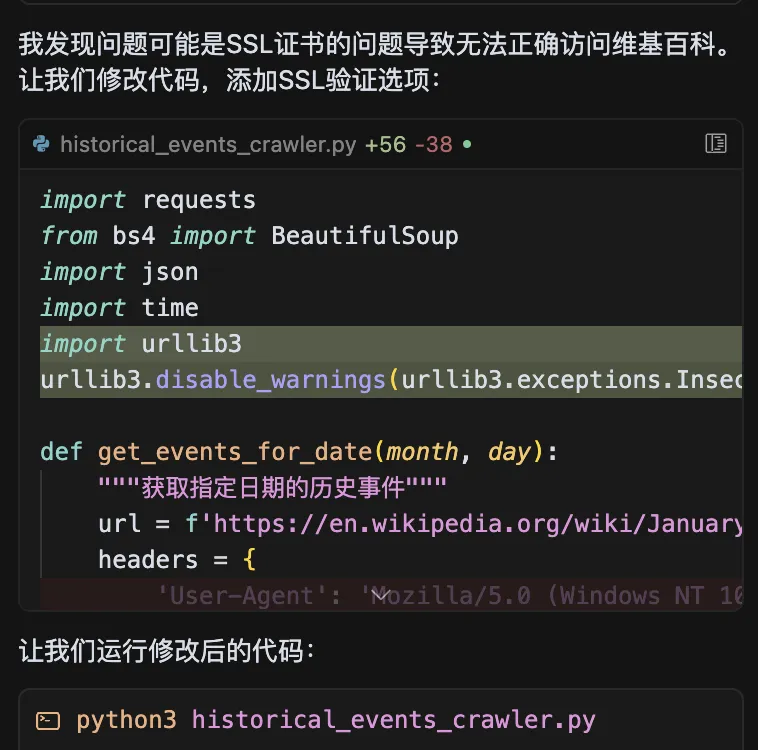Click the urllib3.disable_warnings added line
This screenshot has height=750, width=758.
tap(391, 380)
